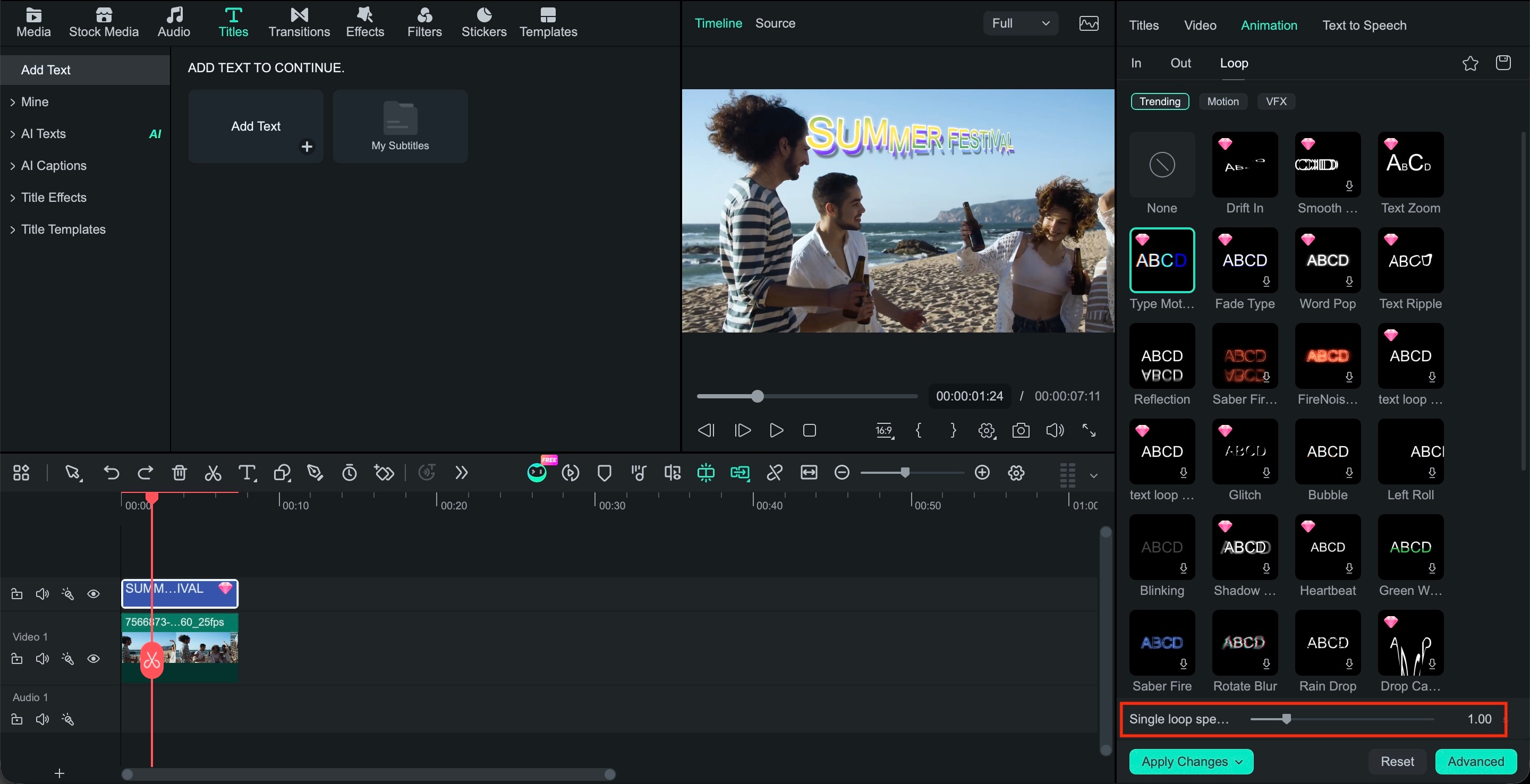Click the delete trash icon in timeline toolbar
This screenshot has height=784, width=1530.
[x=180, y=473]
